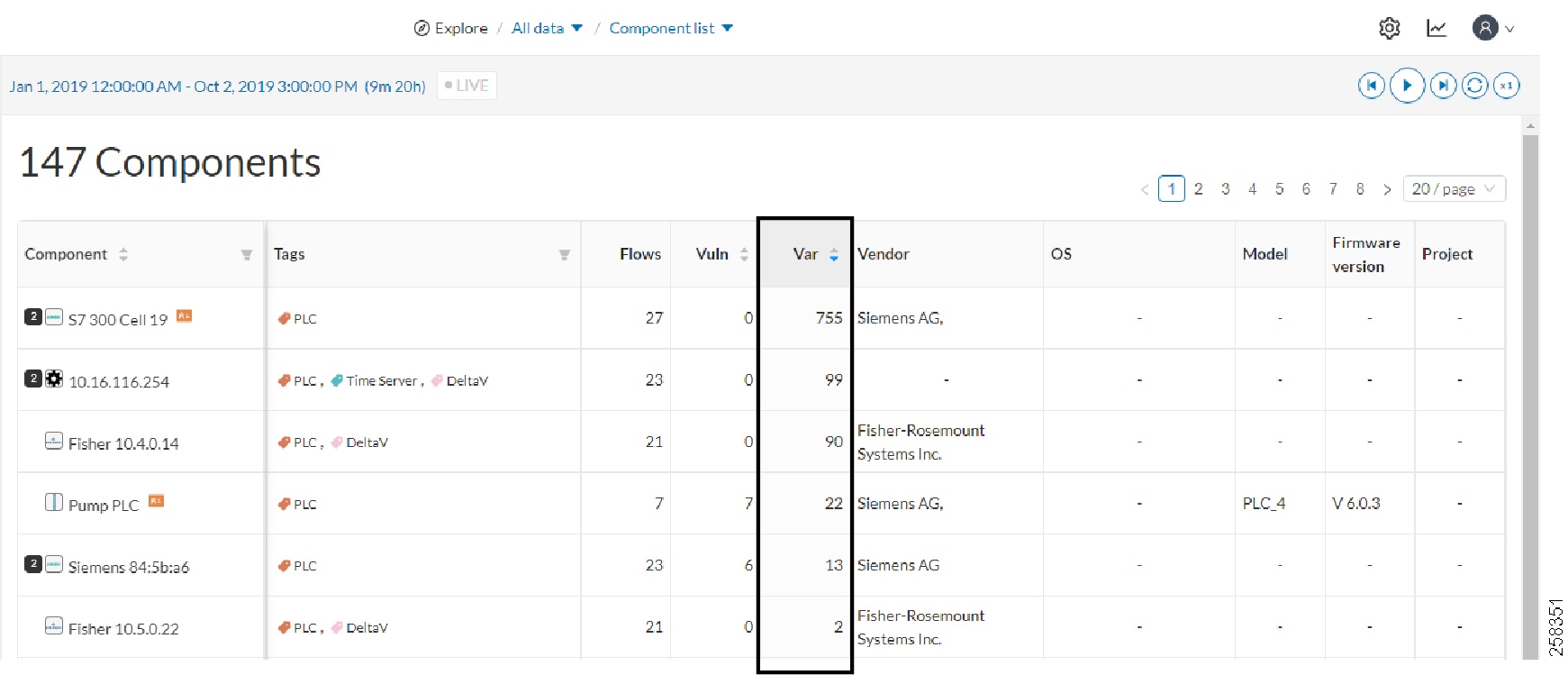Click the play button in time controls
Image resolution: width=1568 pixels, height=675 pixels.
[x=1407, y=86]
